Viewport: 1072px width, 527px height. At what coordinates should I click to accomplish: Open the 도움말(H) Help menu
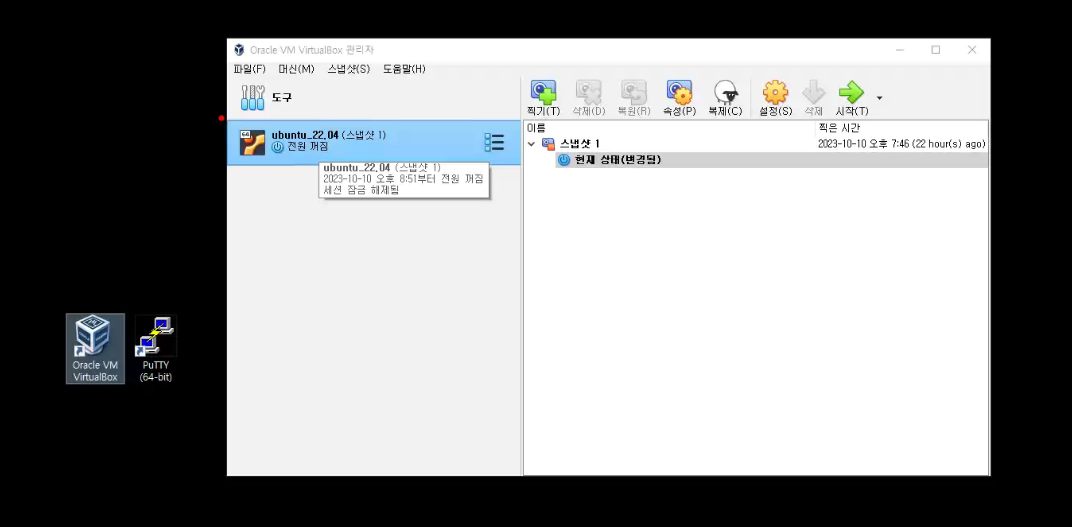point(404,69)
